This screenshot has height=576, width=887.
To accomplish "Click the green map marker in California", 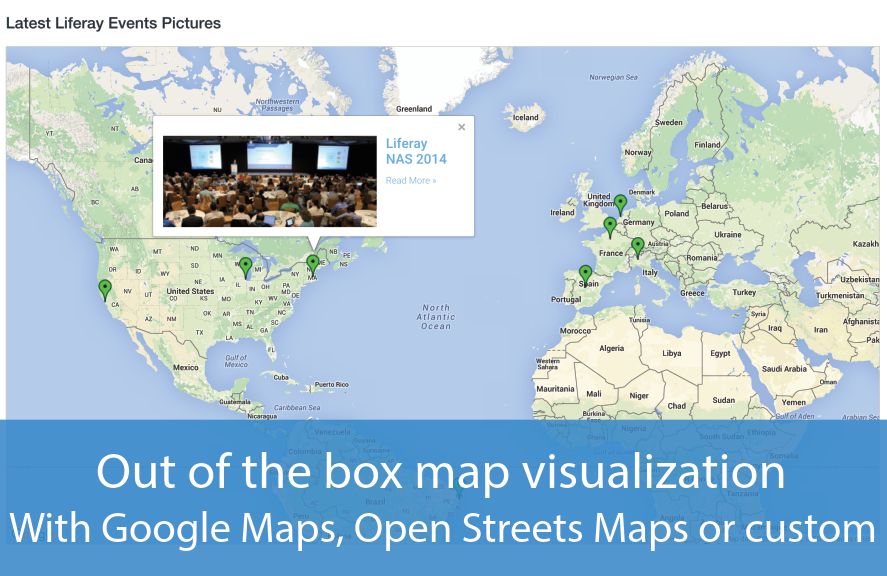I will point(105,289).
